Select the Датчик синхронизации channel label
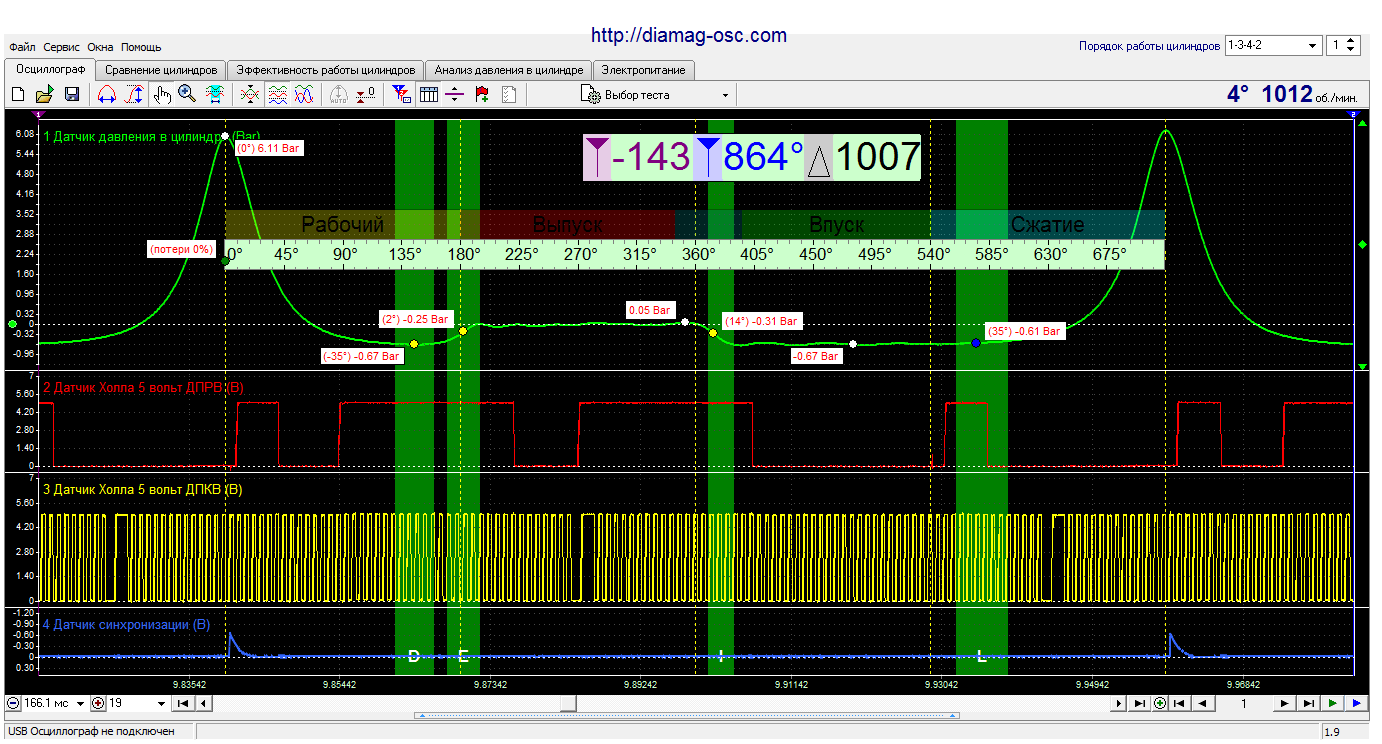 tap(126, 624)
